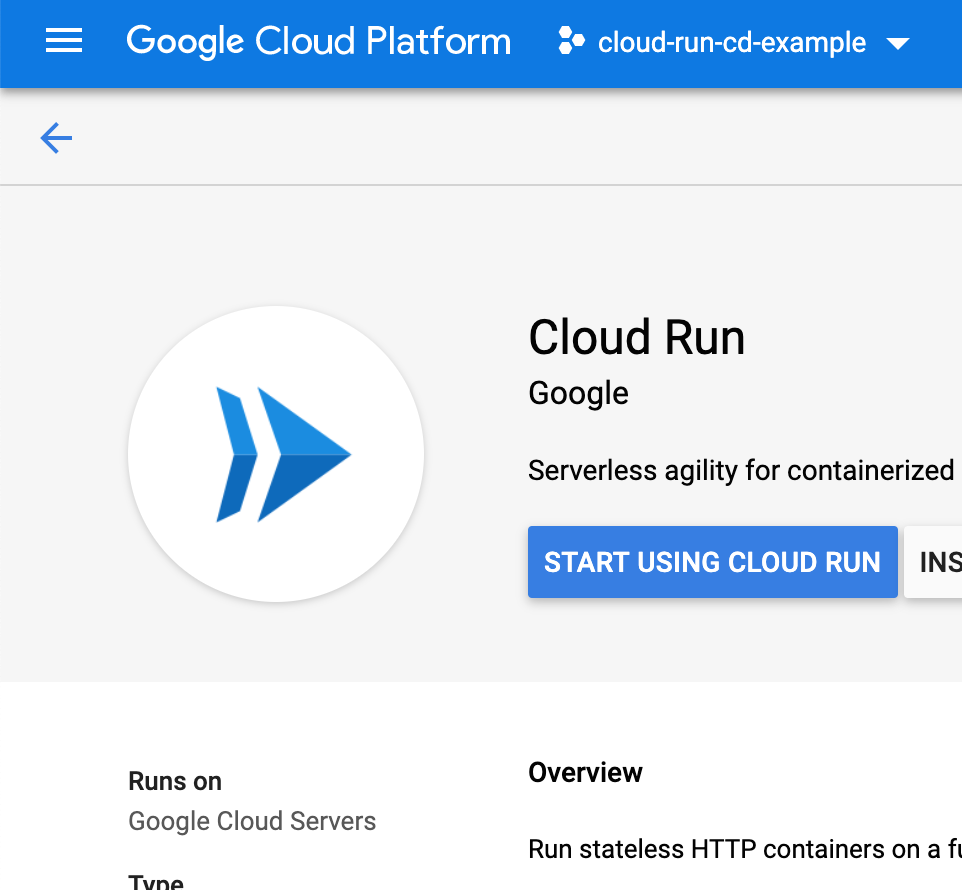Open the hamburger navigation menu
Image resolution: width=962 pixels, height=890 pixels.
coord(64,40)
